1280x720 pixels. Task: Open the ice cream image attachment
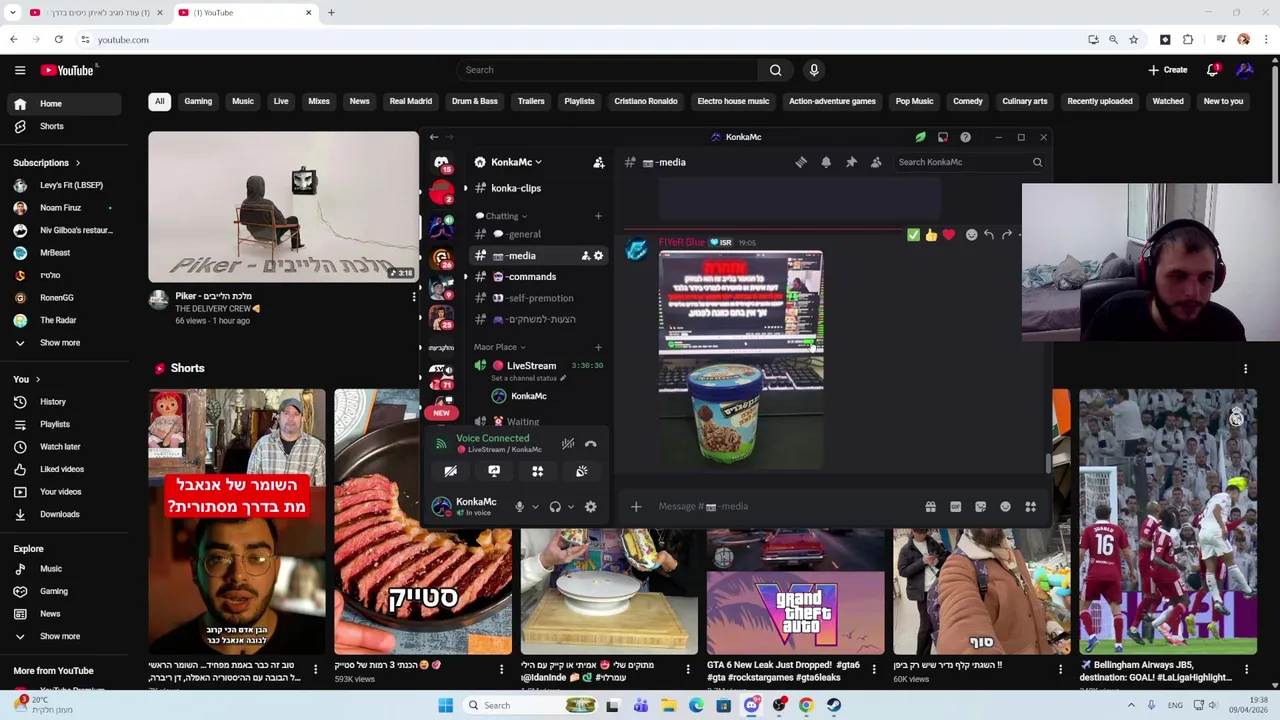coord(741,360)
